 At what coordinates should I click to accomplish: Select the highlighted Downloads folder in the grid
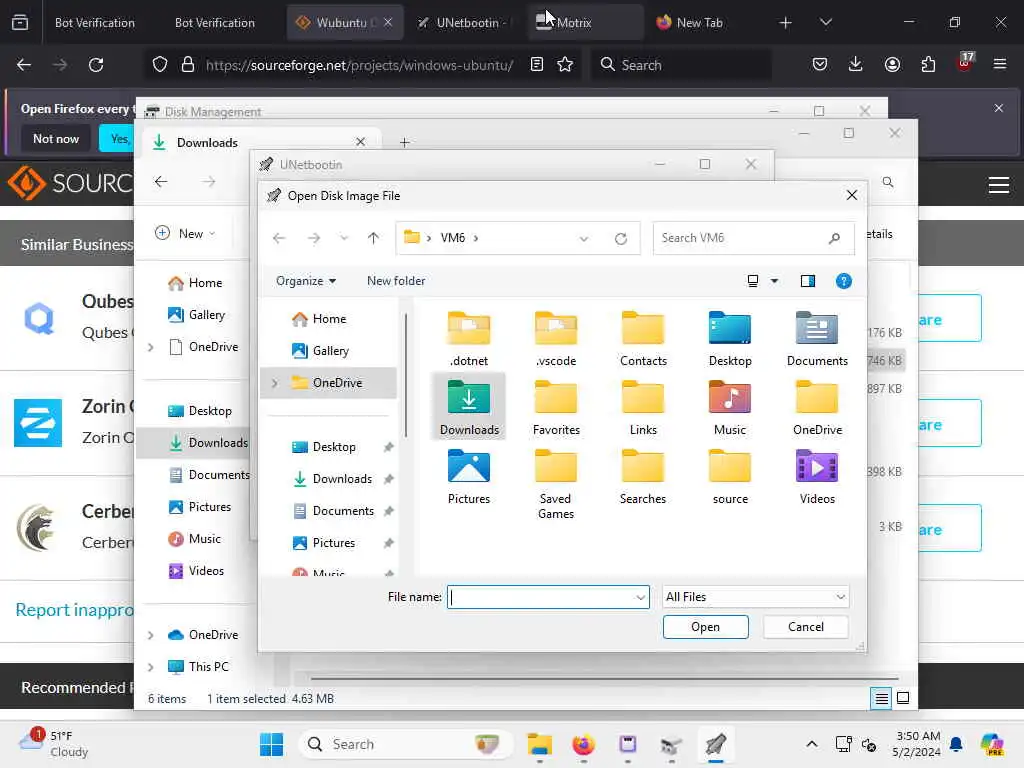click(469, 407)
